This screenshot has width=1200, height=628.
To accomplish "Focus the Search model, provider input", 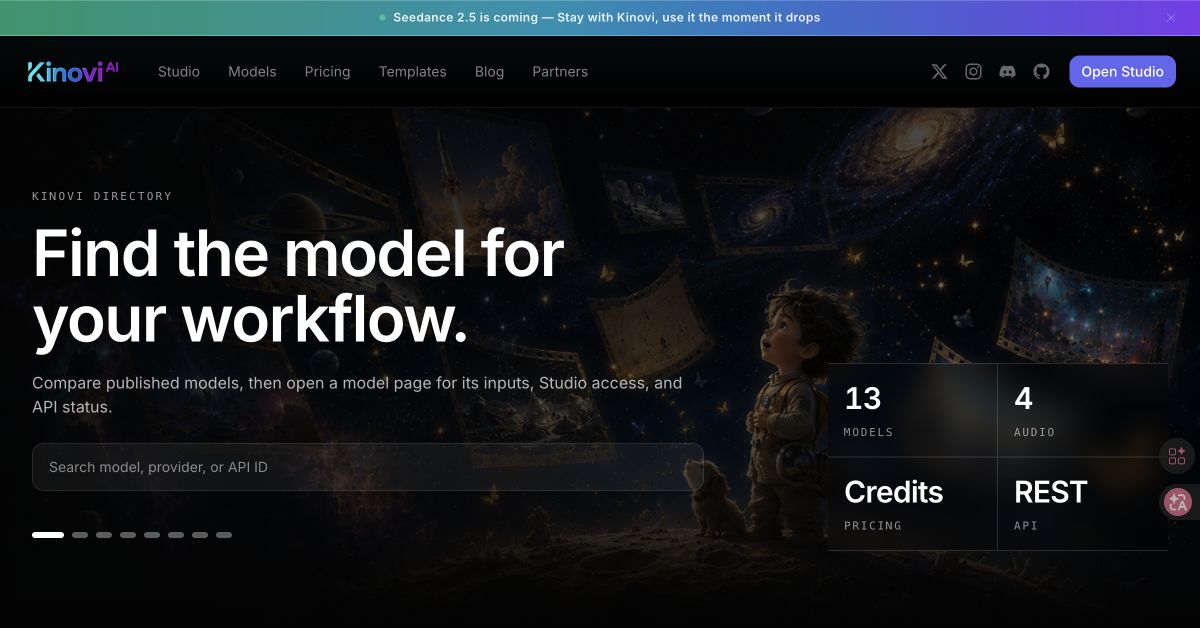I will click(x=368, y=467).
